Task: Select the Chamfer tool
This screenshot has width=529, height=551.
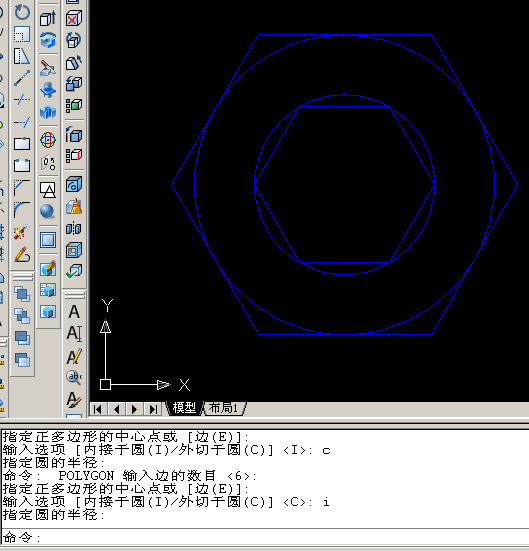Action: click(x=22, y=188)
